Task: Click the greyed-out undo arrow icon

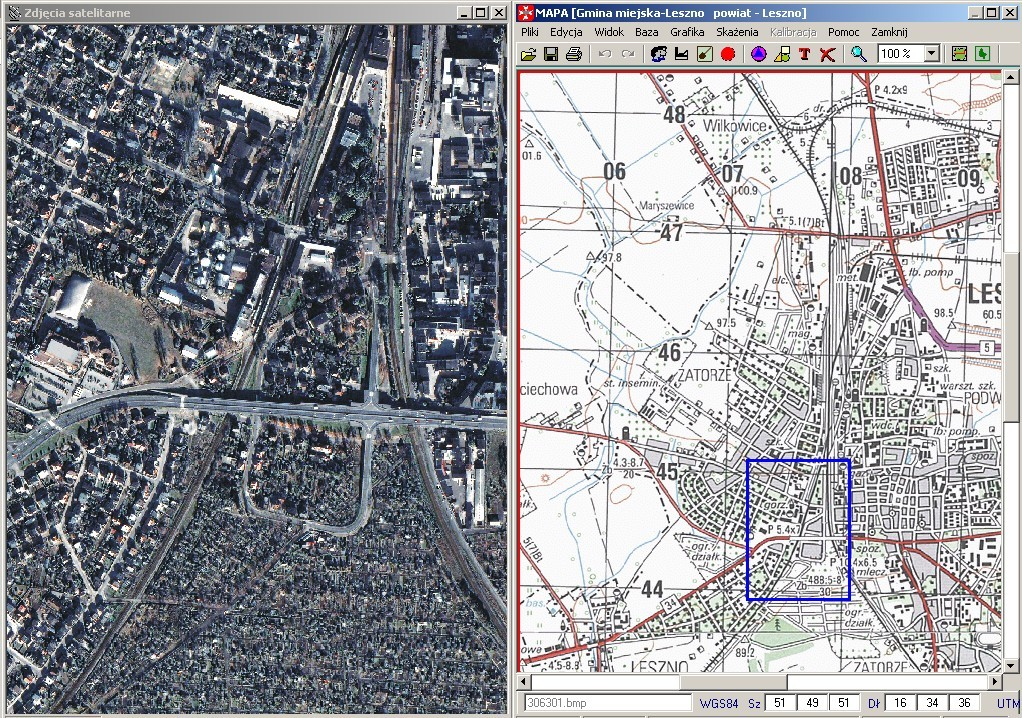Action: 605,54
